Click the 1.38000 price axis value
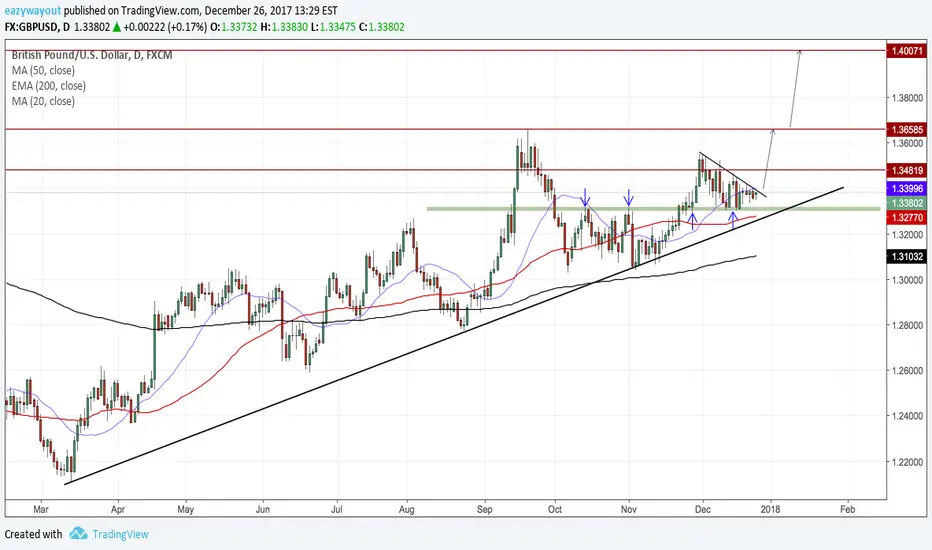The width and height of the screenshot is (932, 550). [906, 98]
